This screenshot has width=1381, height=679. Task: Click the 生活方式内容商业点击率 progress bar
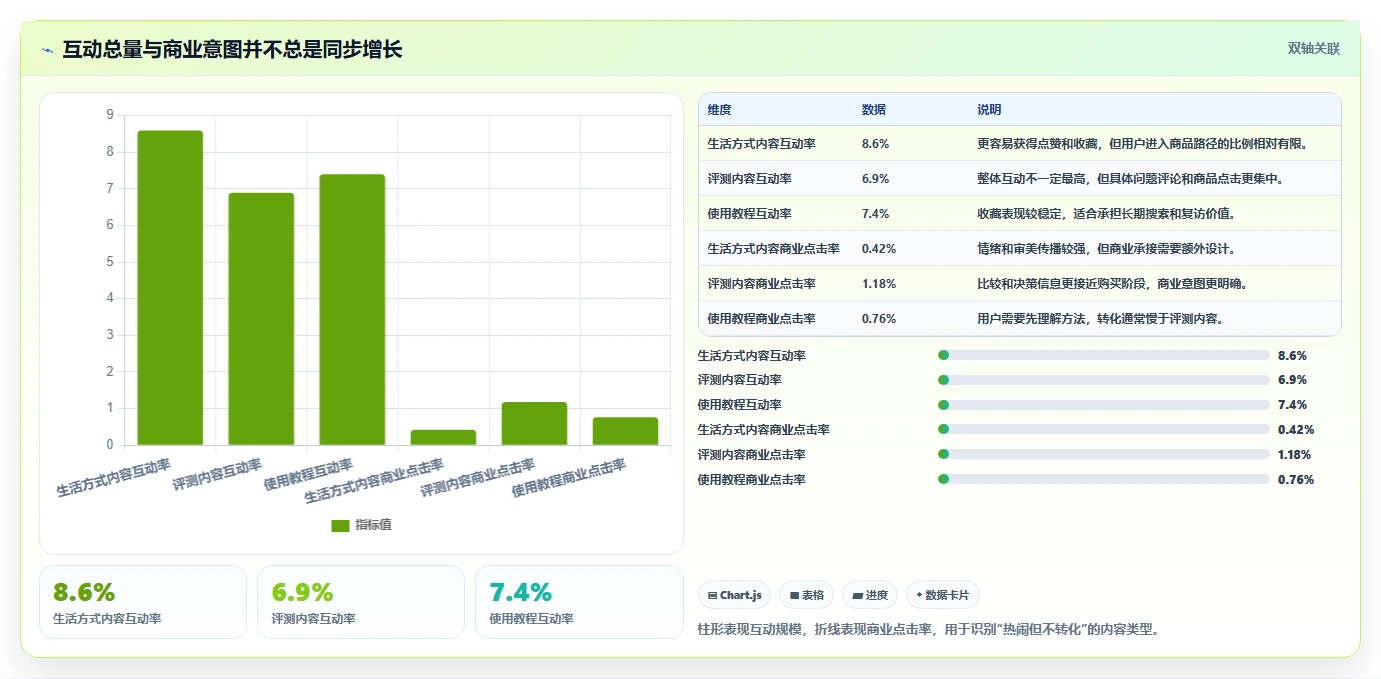click(x=1104, y=430)
